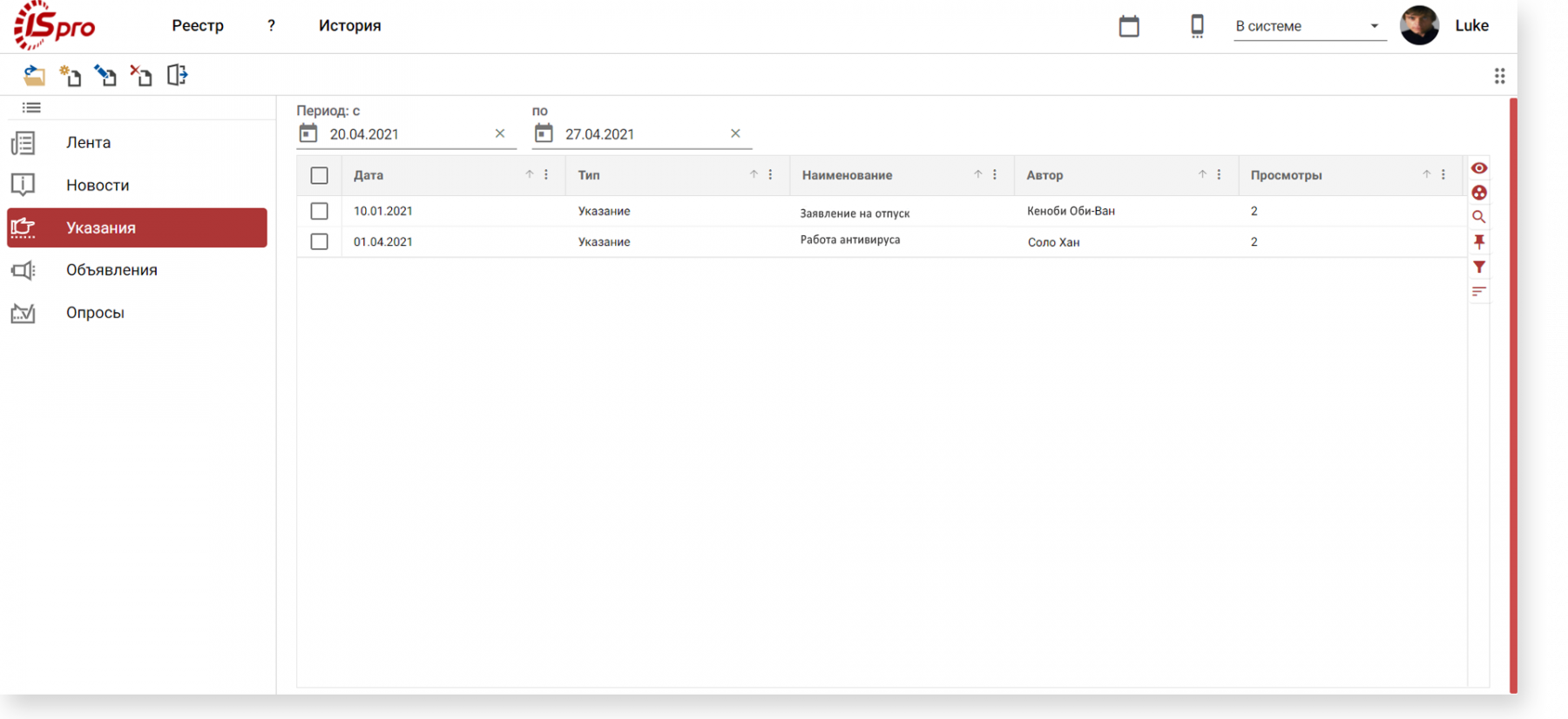Viewport: 1568px width, 719px height.
Task: Open Просмотры column options menu
Action: (1443, 175)
